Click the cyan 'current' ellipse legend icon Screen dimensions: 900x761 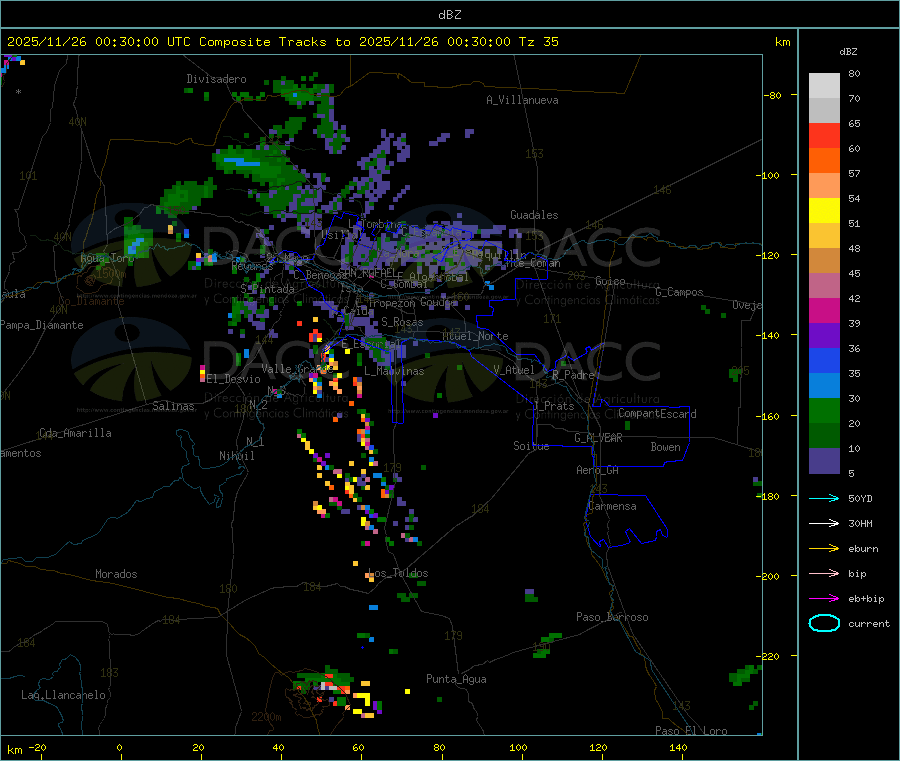(x=824, y=623)
